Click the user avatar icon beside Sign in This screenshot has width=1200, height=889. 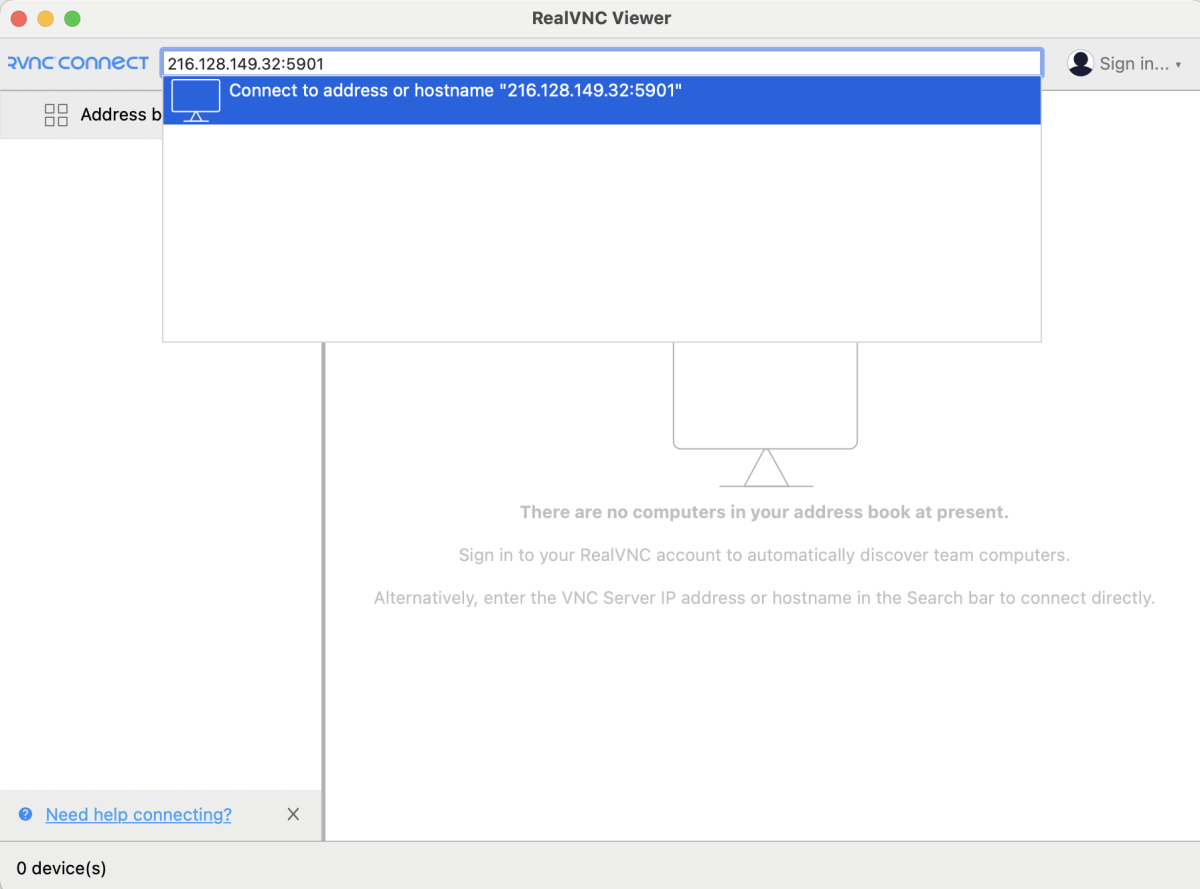tap(1080, 63)
